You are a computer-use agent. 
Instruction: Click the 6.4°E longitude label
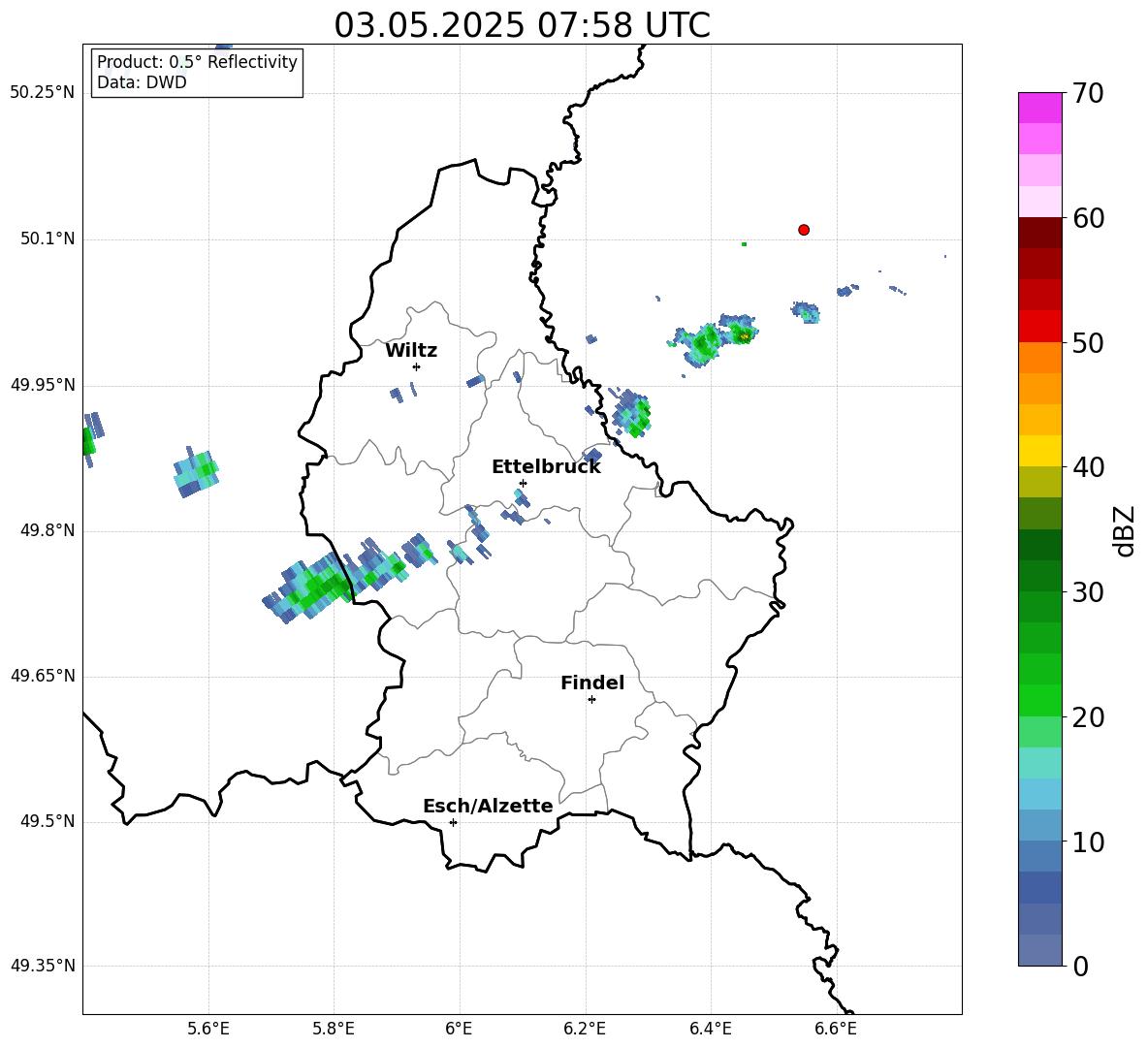(x=710, y=1029)
